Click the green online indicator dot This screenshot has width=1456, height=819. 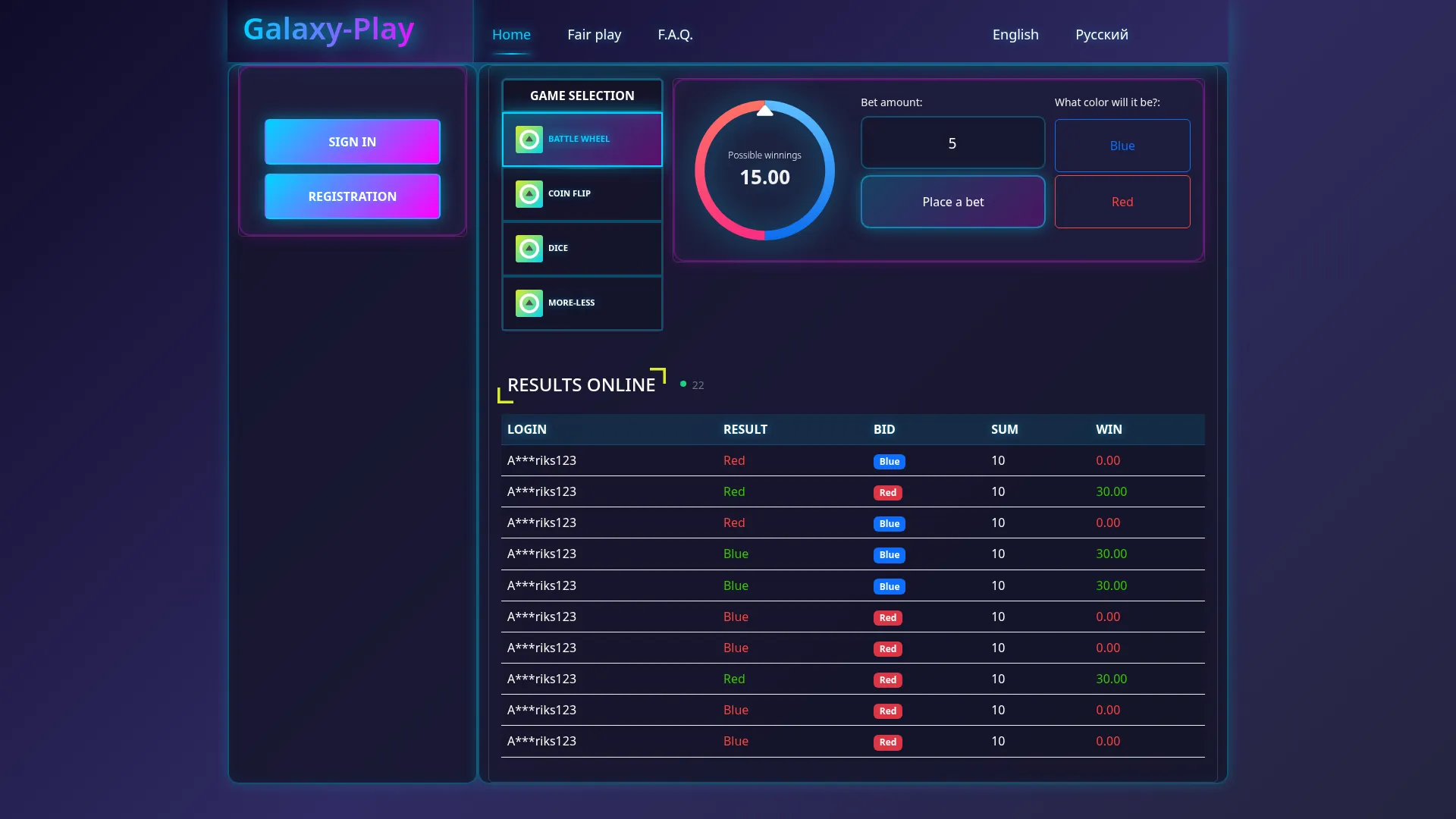pyautogui.click(x=683, y=384)
